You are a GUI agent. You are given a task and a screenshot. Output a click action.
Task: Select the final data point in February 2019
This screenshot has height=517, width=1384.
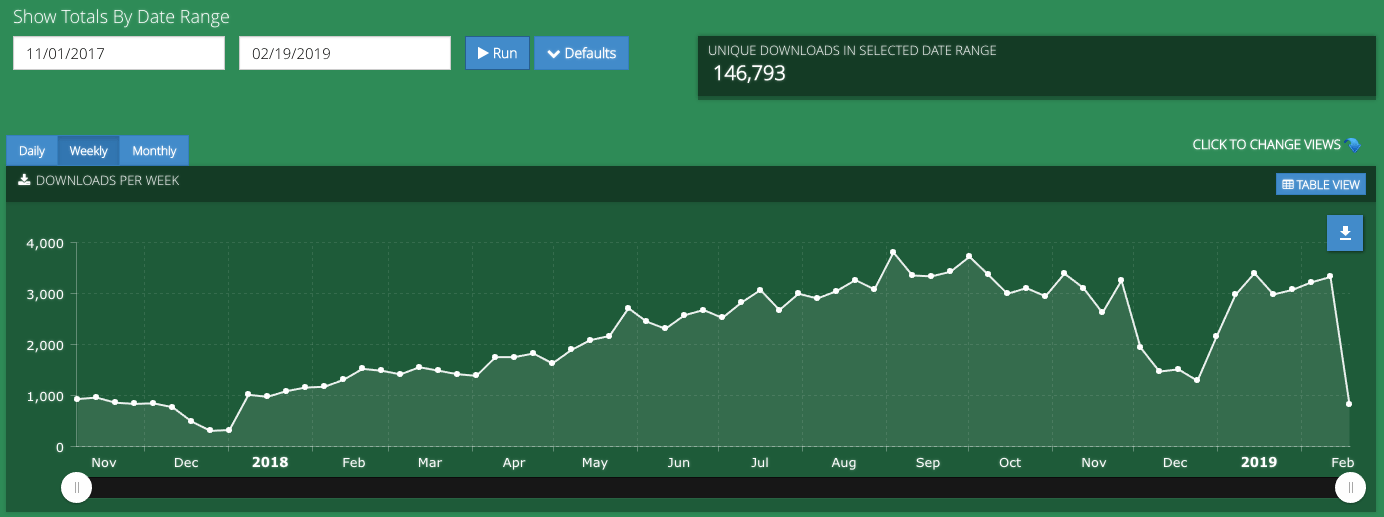click(x=1349, y=404)
